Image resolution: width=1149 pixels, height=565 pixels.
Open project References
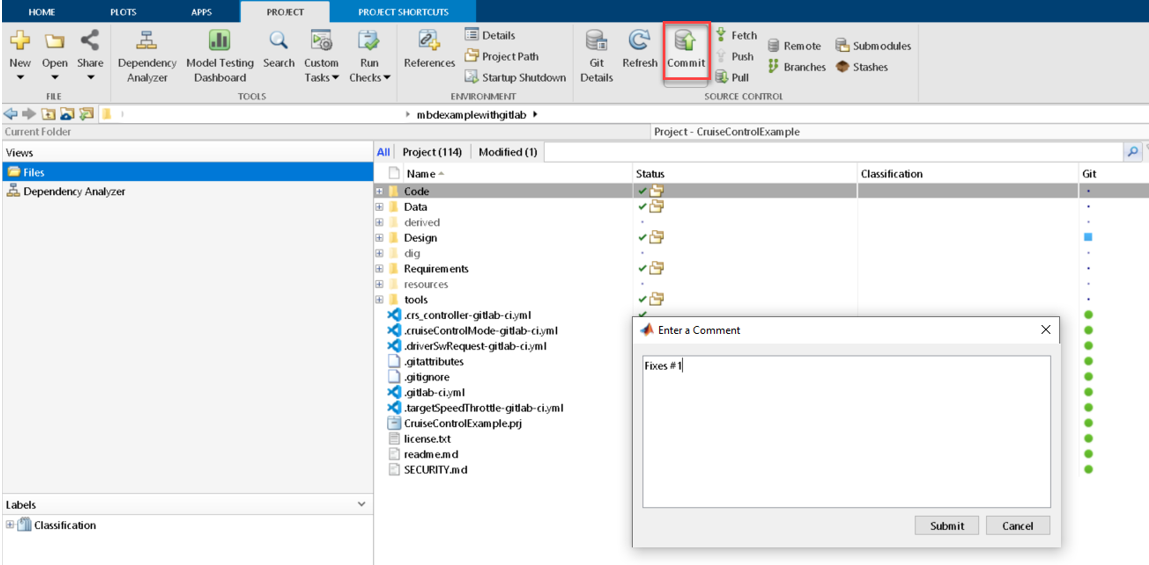[x=429, y=48]
